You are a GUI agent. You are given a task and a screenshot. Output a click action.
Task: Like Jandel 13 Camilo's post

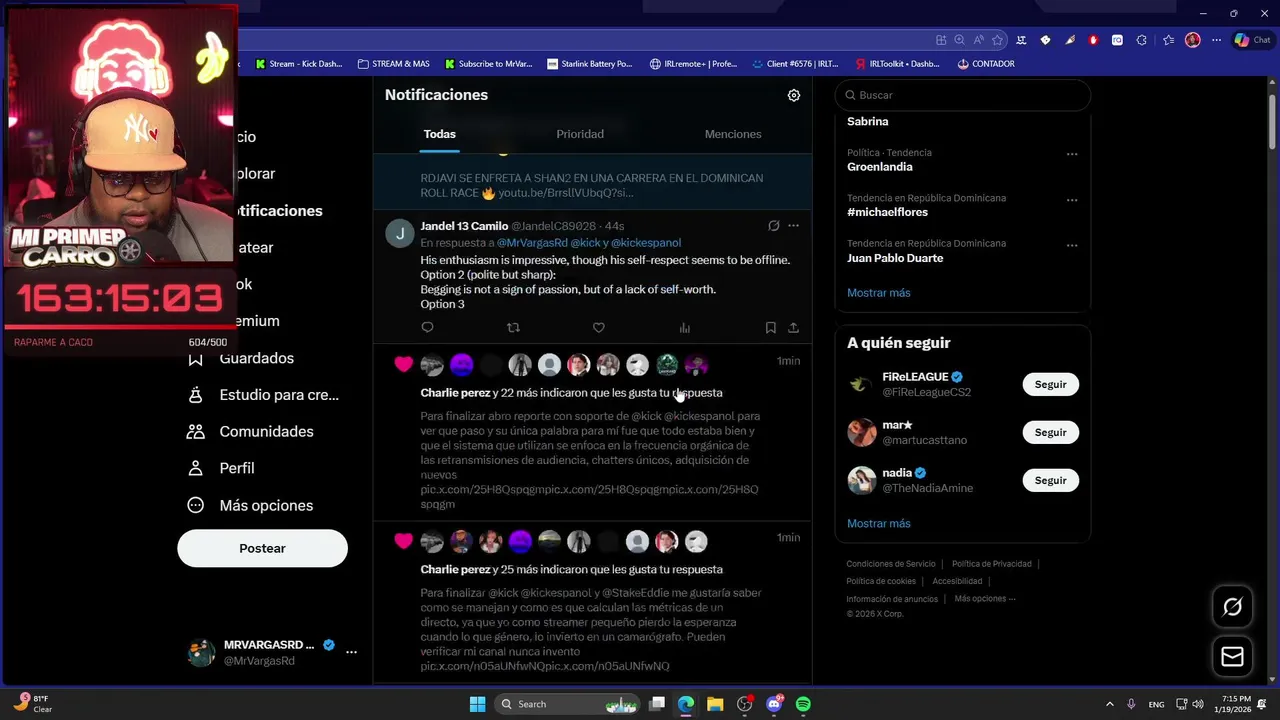pos(599,328)
